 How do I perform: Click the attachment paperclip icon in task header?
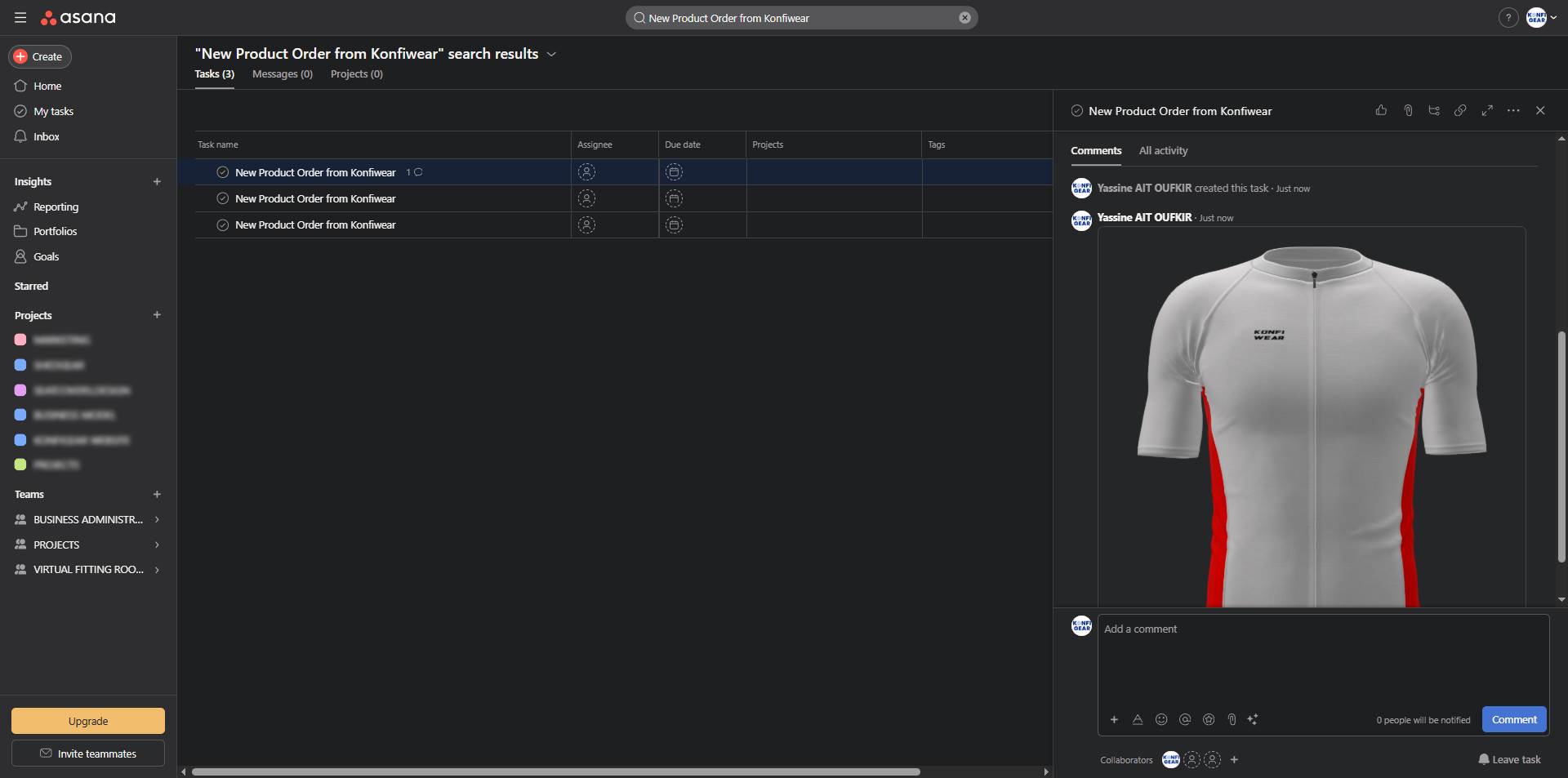(1408, 110)
